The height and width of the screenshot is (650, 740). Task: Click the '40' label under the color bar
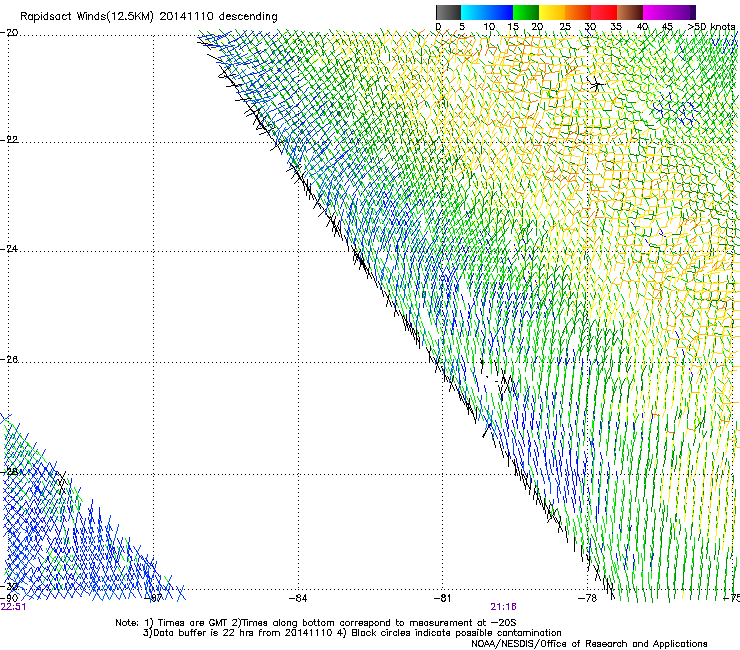(x=642, y=27)
